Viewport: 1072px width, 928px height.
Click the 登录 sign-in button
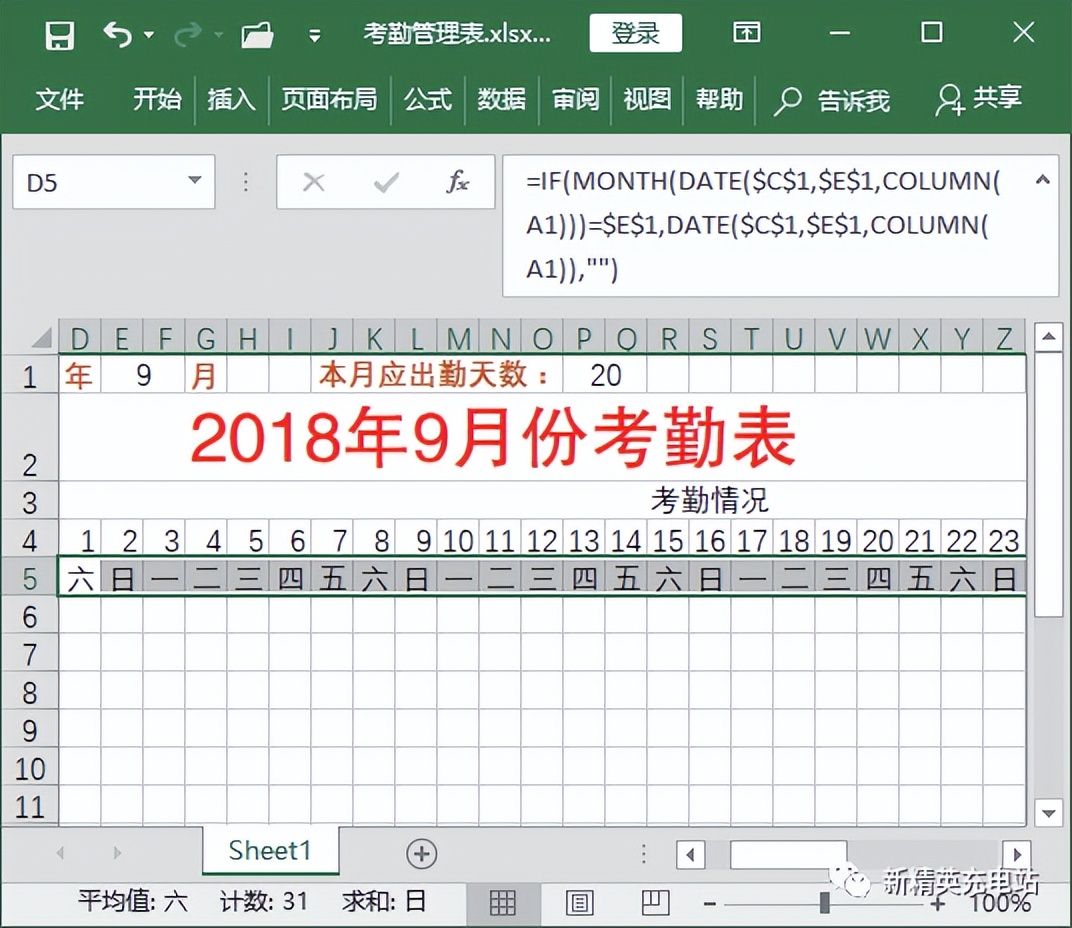pos(635,33)
